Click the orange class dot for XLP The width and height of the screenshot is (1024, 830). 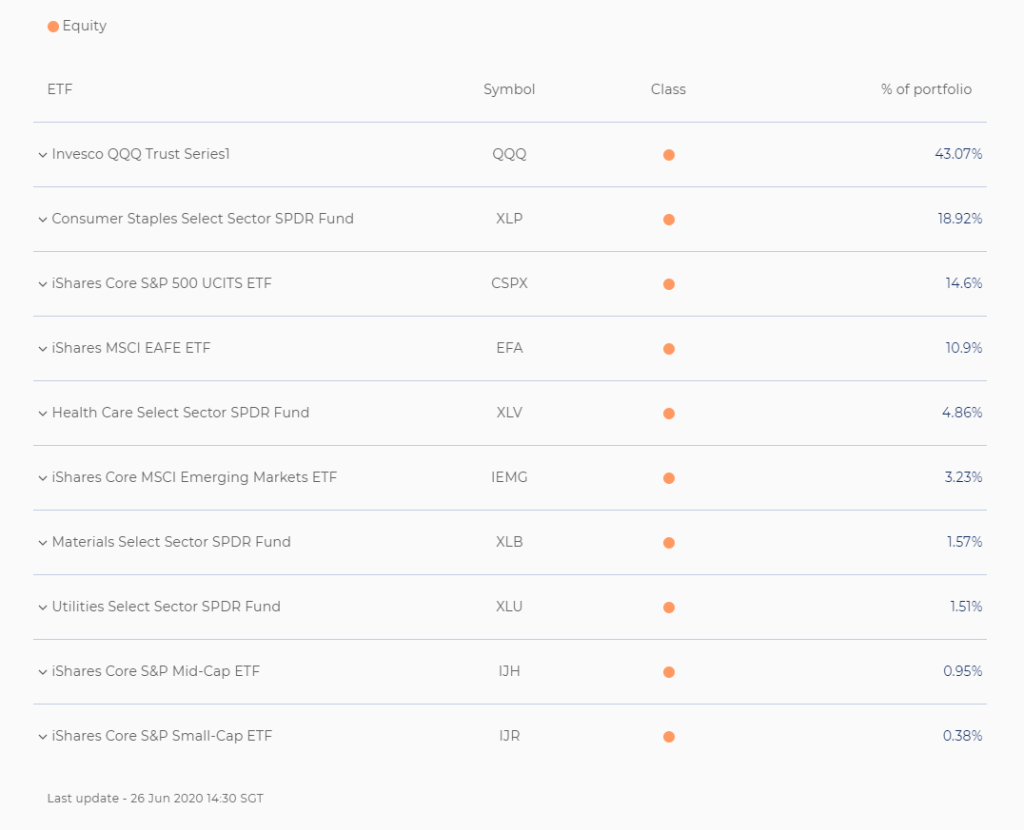668,219
